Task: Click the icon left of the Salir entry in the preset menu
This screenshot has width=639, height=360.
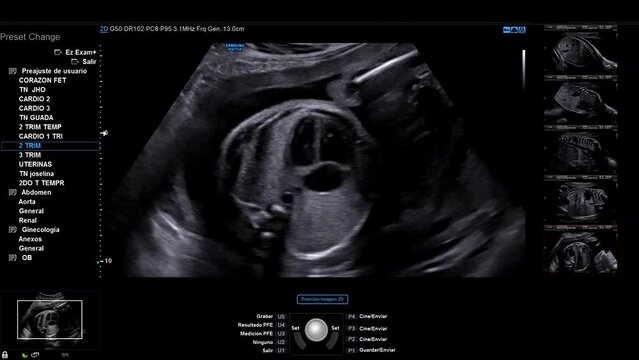Action: pyautogui.click(x=75, y=62)
